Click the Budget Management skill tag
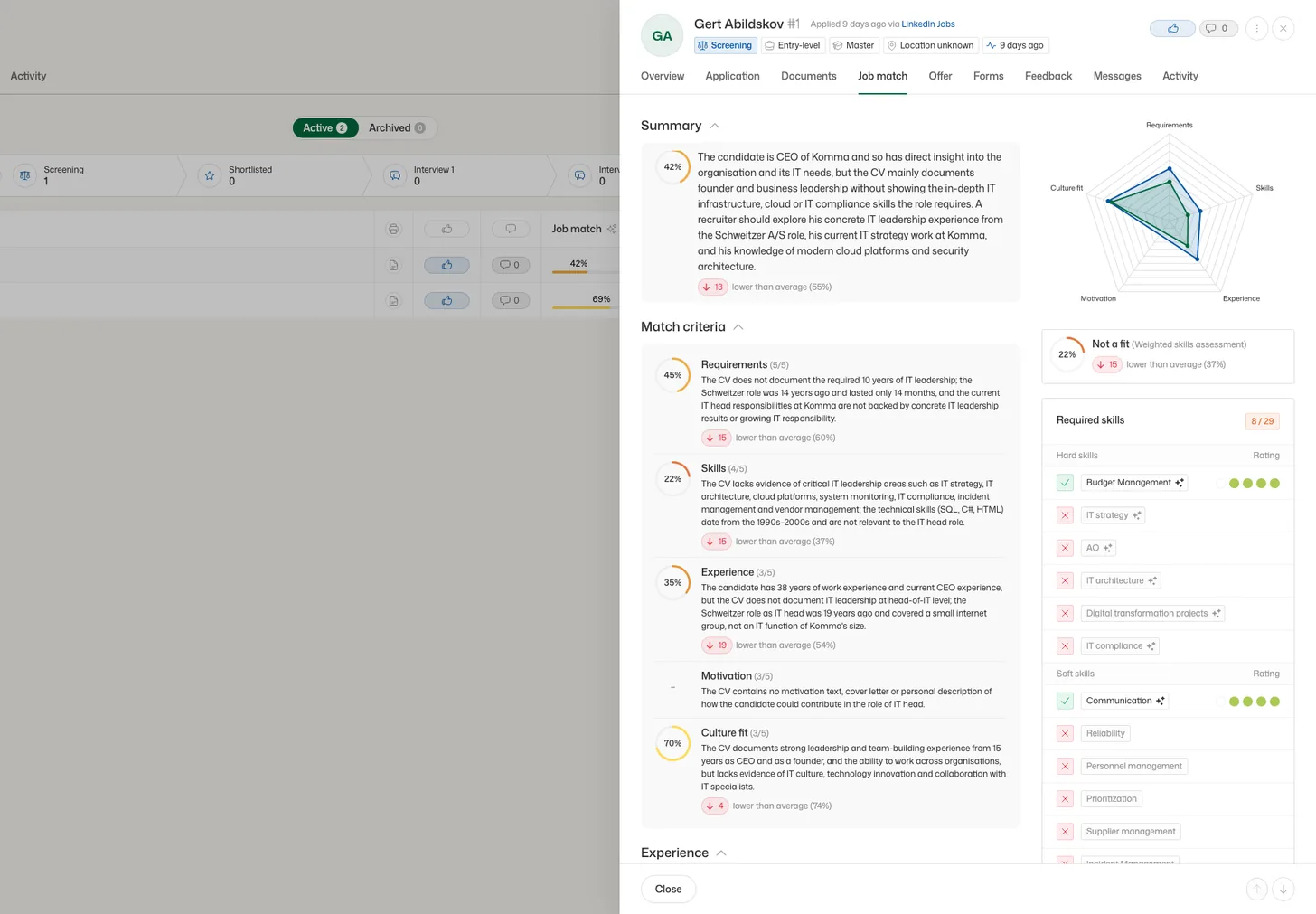Screen dimensions: 1316x914 coord(1134,483)
